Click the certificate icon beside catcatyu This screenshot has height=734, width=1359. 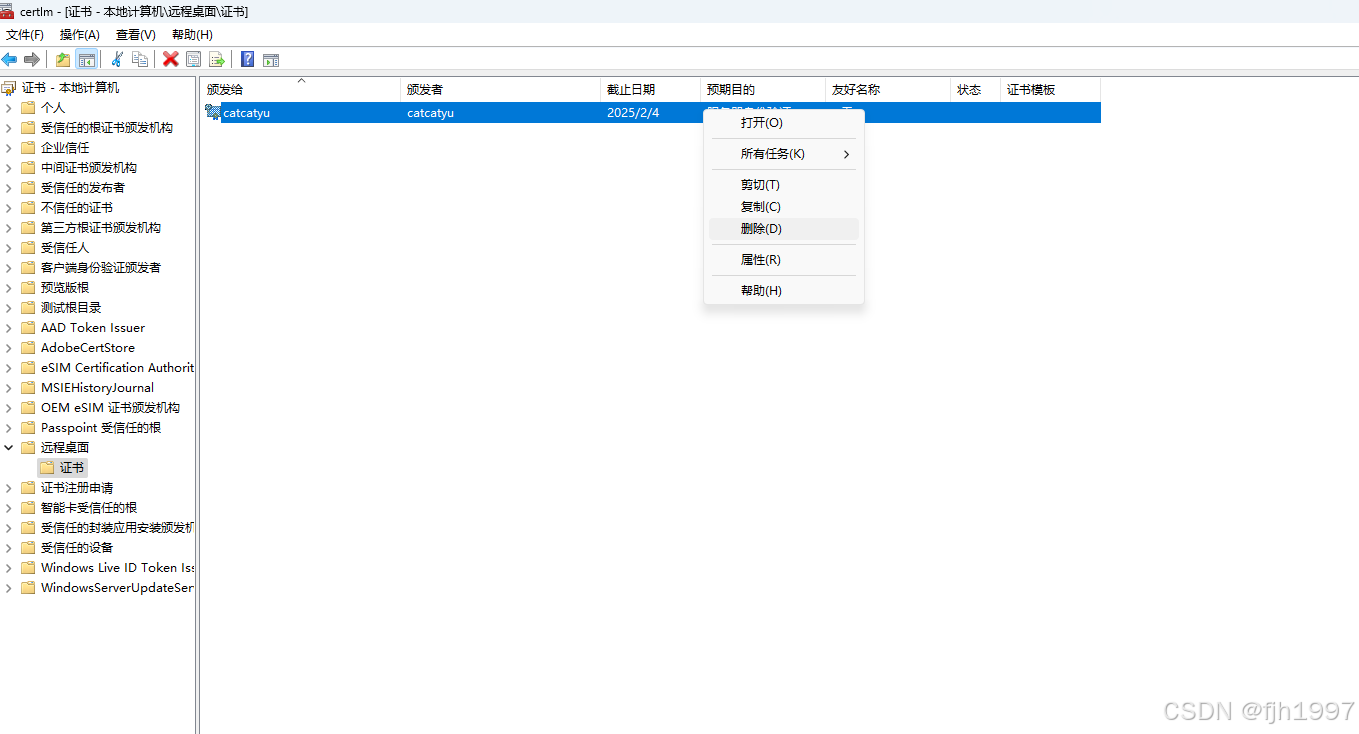[x=213, y=113]
